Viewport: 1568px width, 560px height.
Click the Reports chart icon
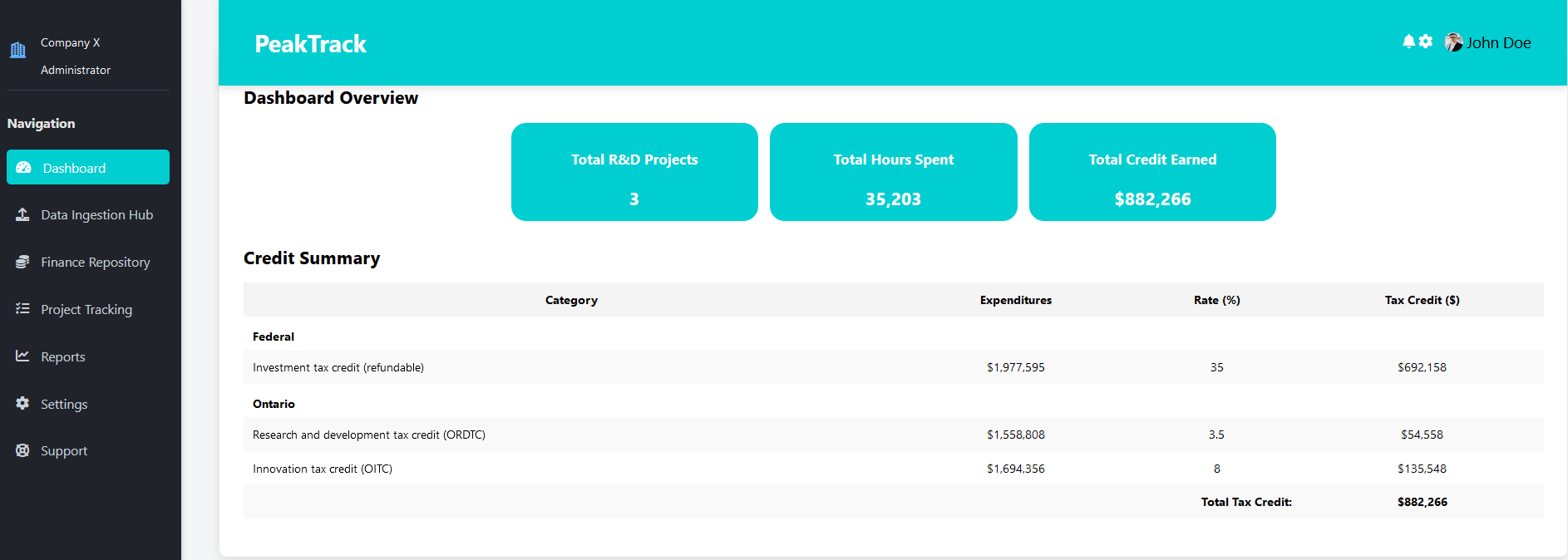coord(22,356)
